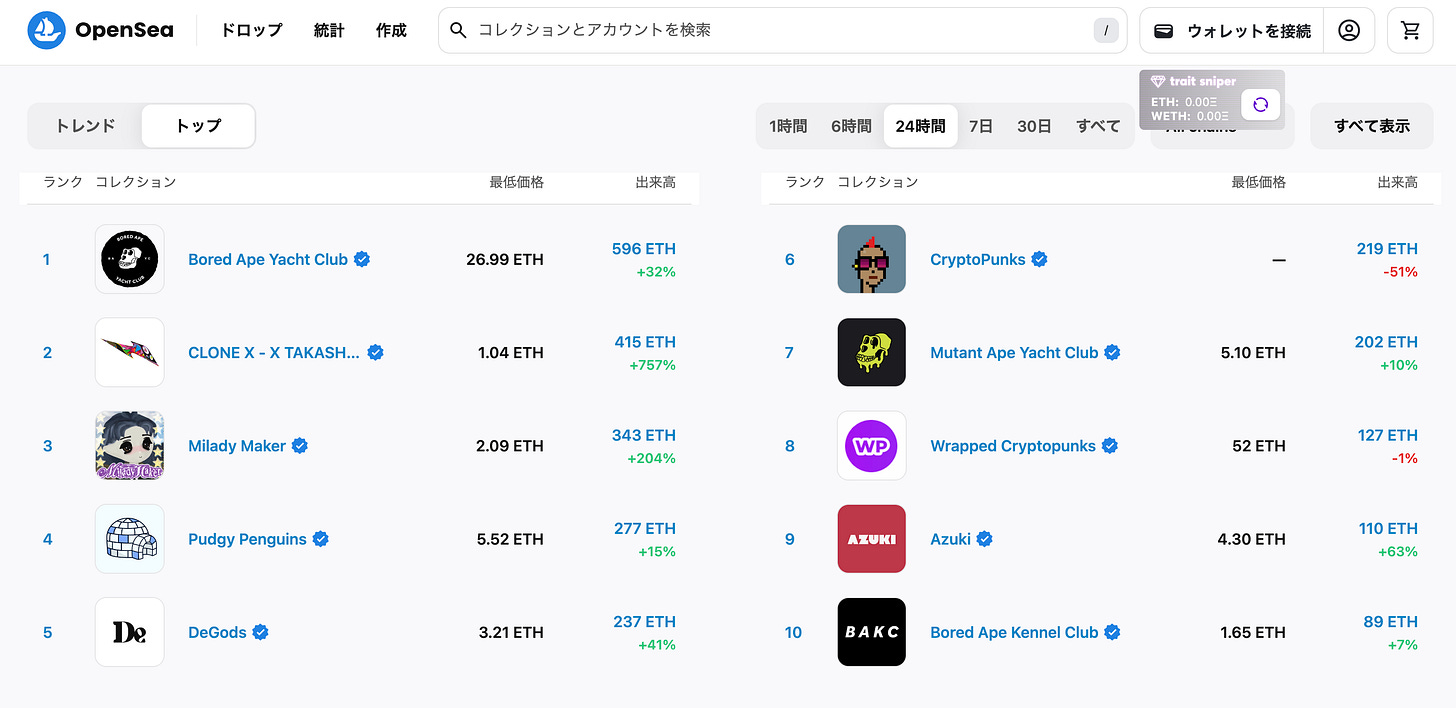Click Mutant Ape Yacht Club verified badge
The image size is (1456, 708).
tap(1112, 352)
